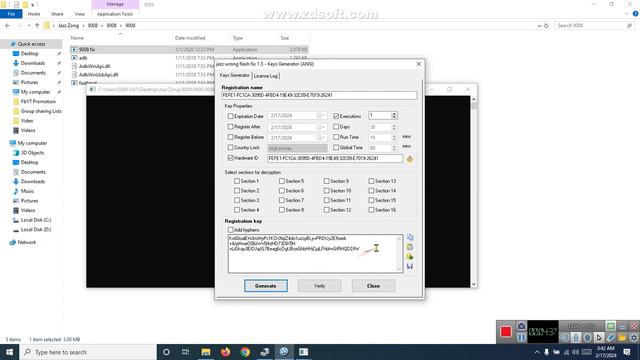Toggle the recorder's microphone icon
Image resolution: width=640 pixels, height=360 pixels.
576,338
